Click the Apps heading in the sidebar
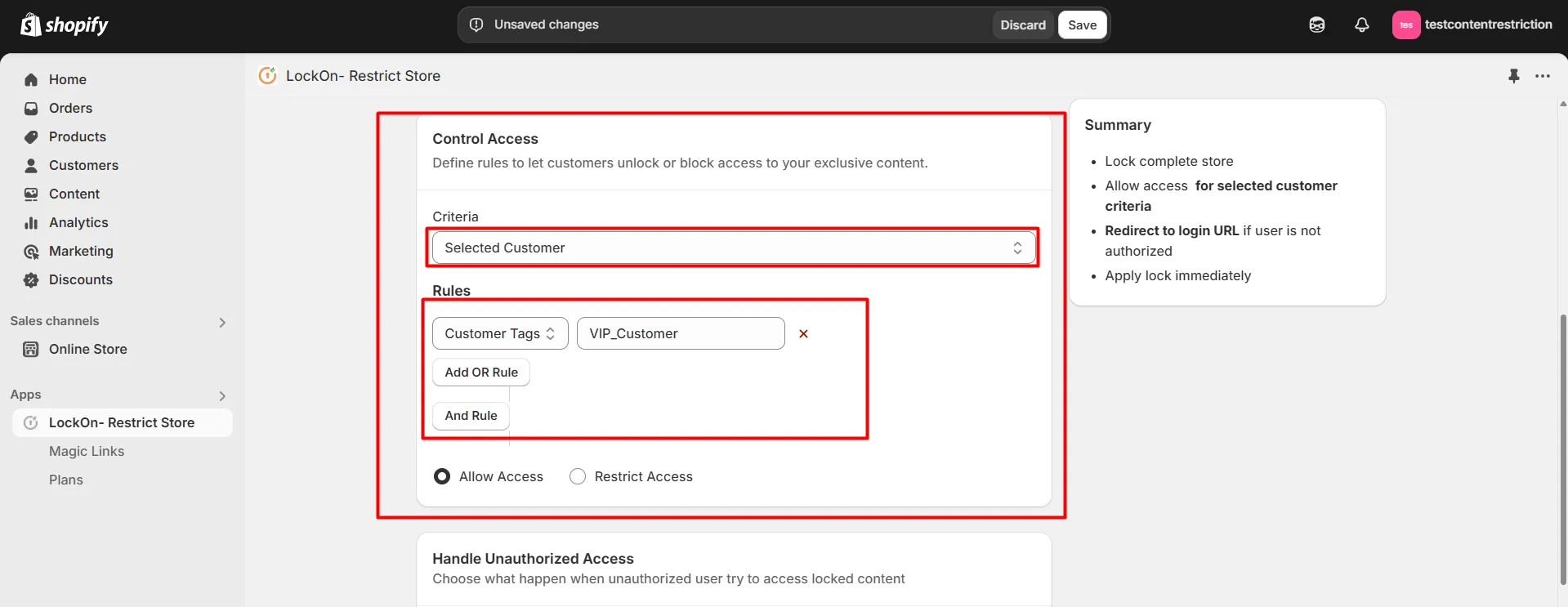 [x=25, y=395]
